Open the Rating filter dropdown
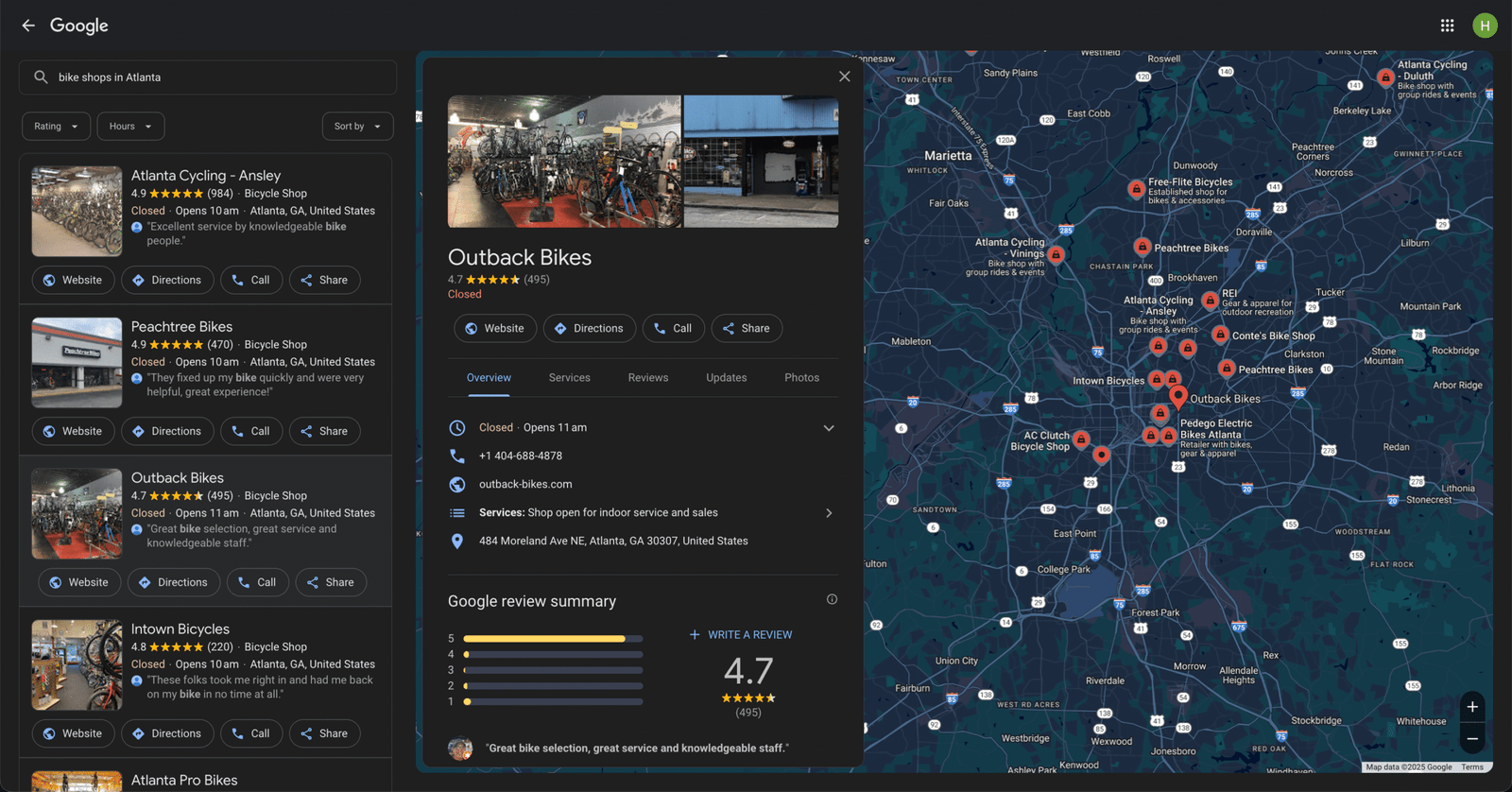Image resolution: width=1512 pixels, height=792 pixels. [x=57, y=126]
